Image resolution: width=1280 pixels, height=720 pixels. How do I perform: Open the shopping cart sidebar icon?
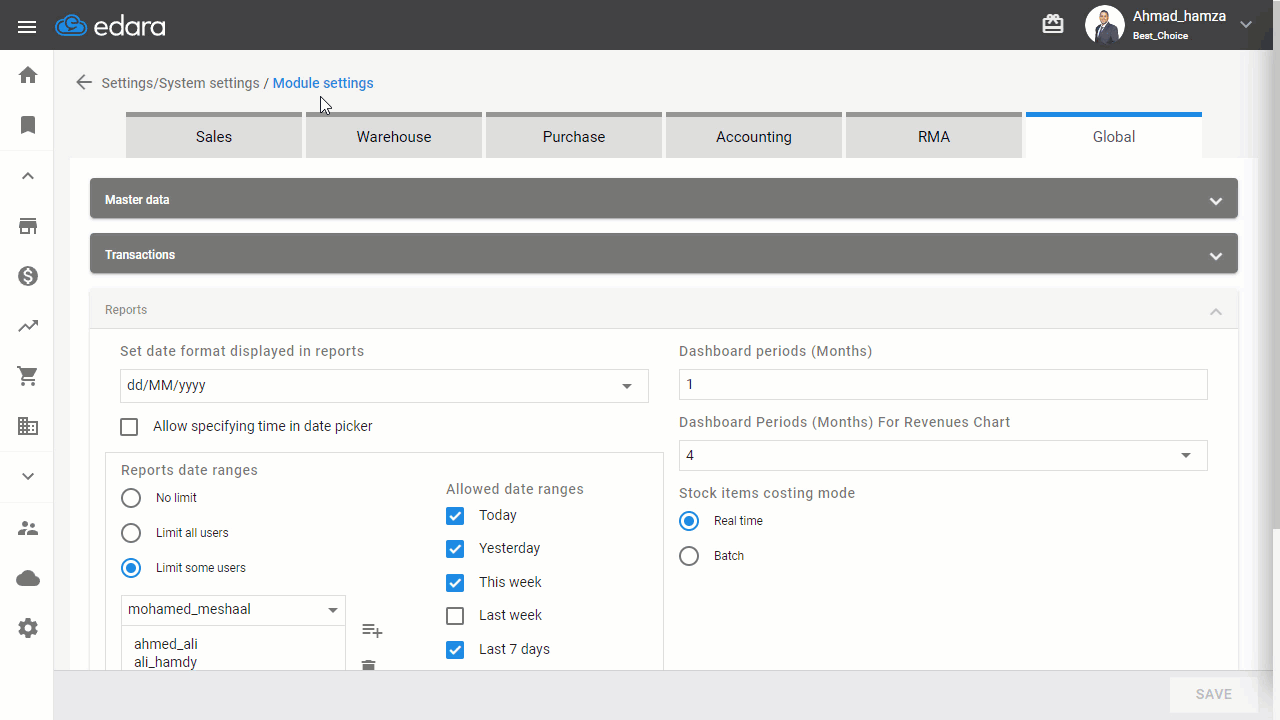(x=28, y=376)
